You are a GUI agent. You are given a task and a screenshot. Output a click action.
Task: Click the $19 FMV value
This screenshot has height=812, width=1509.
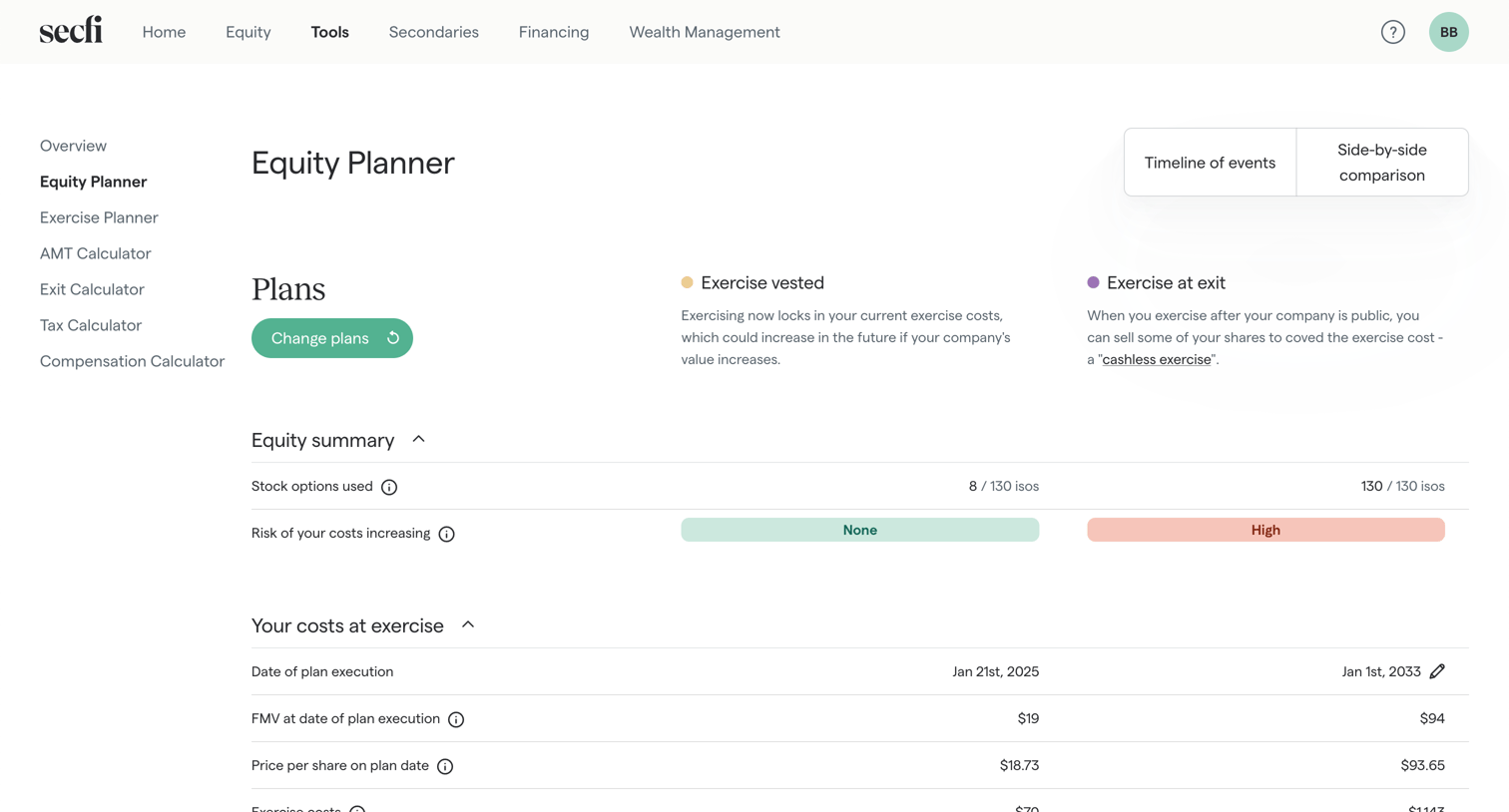tap(1028, 718)
